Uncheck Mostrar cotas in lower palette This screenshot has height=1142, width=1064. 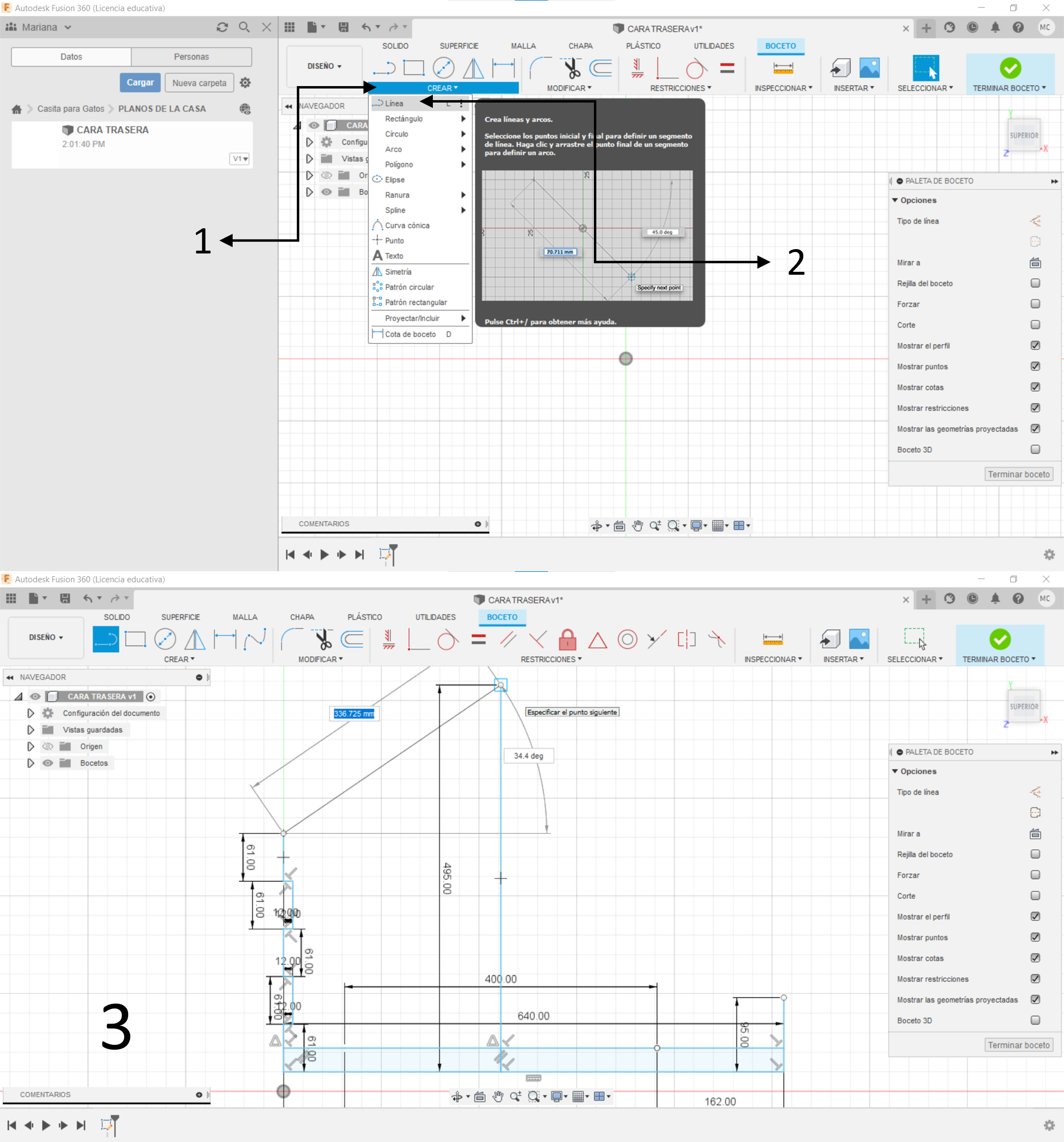pyautogui.click(x=1034, y=958)
